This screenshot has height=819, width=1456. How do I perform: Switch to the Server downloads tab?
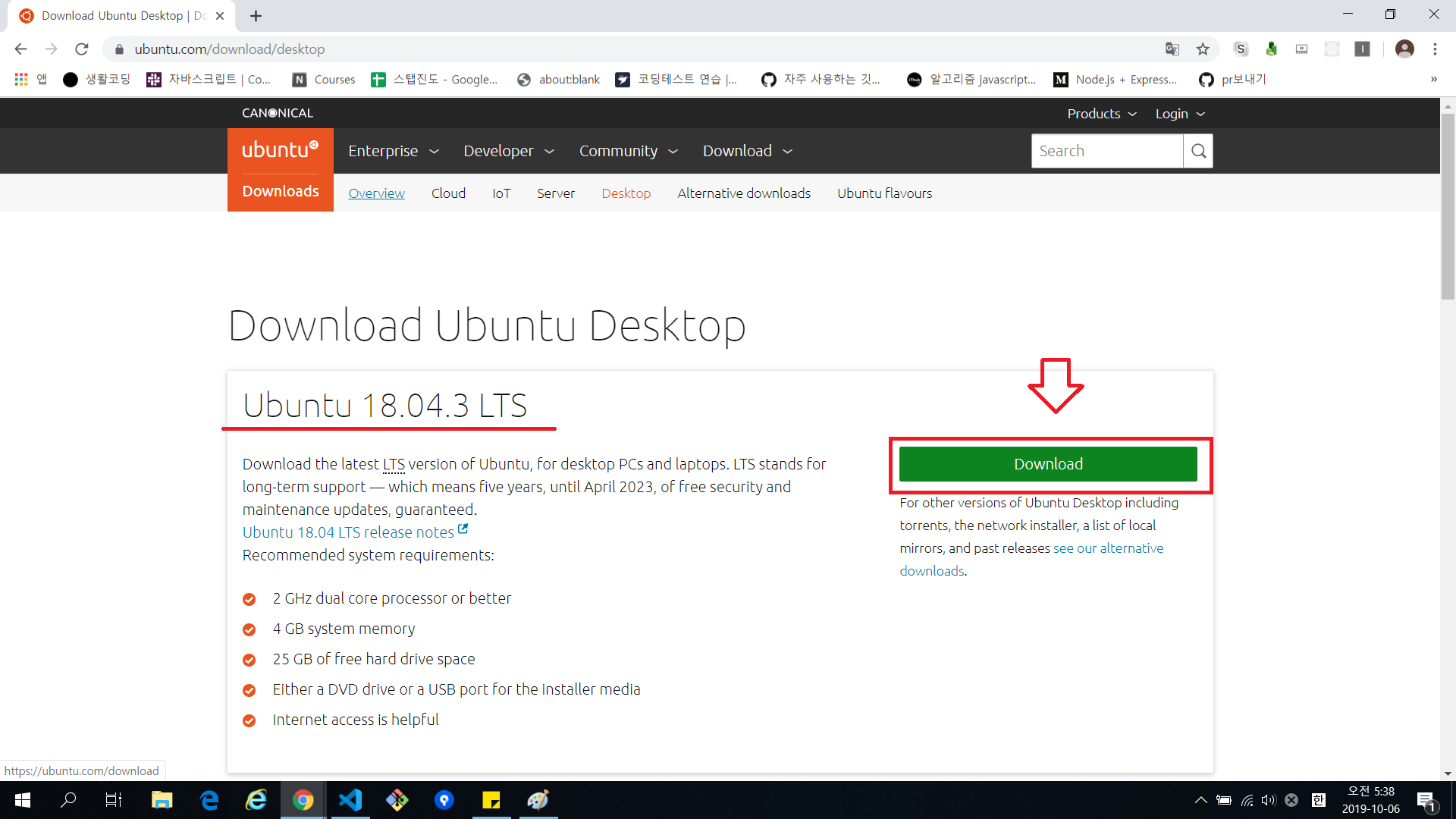(x=555, y=193)
